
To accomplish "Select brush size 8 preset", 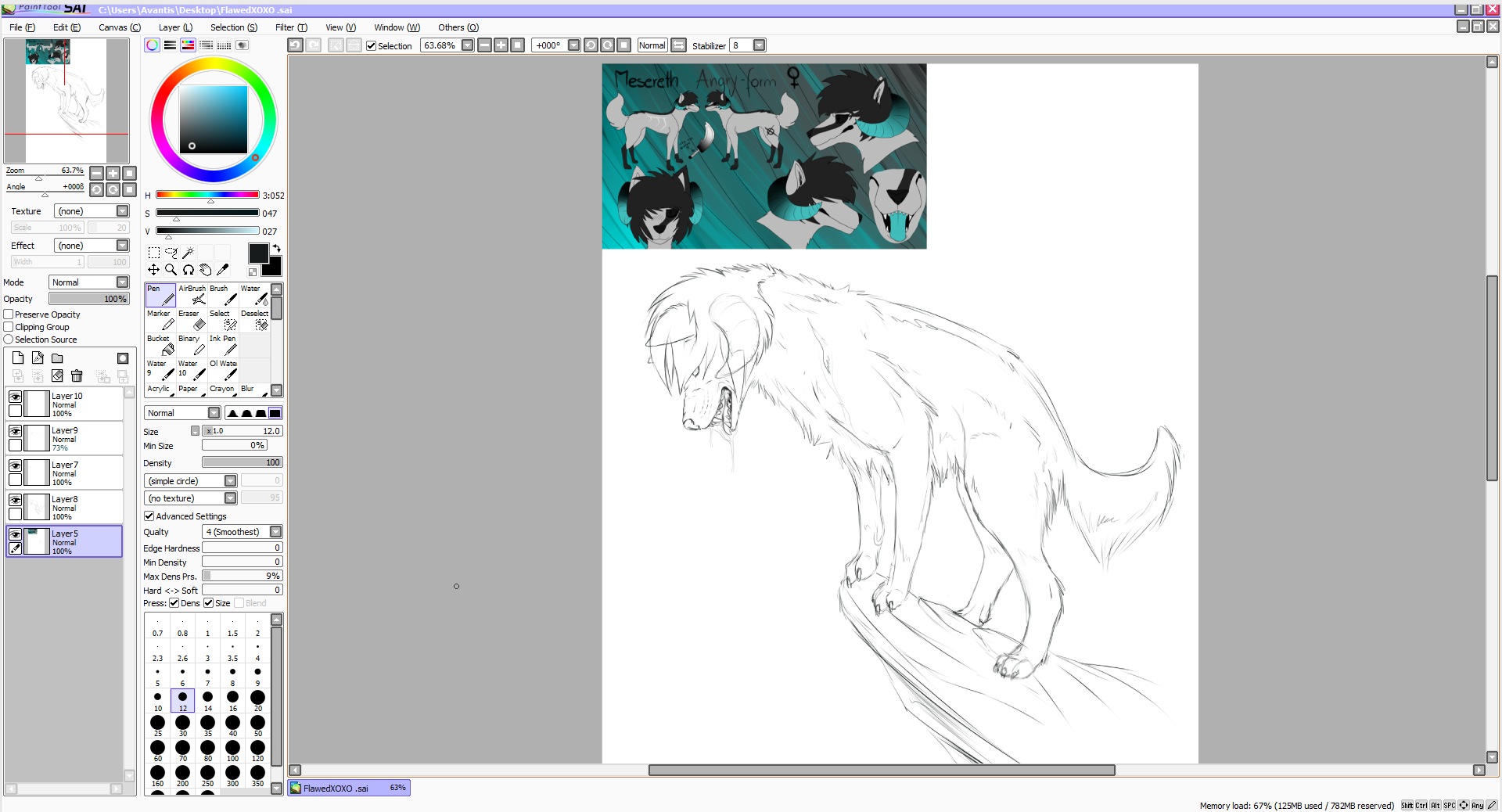I will tap(232, 675).
